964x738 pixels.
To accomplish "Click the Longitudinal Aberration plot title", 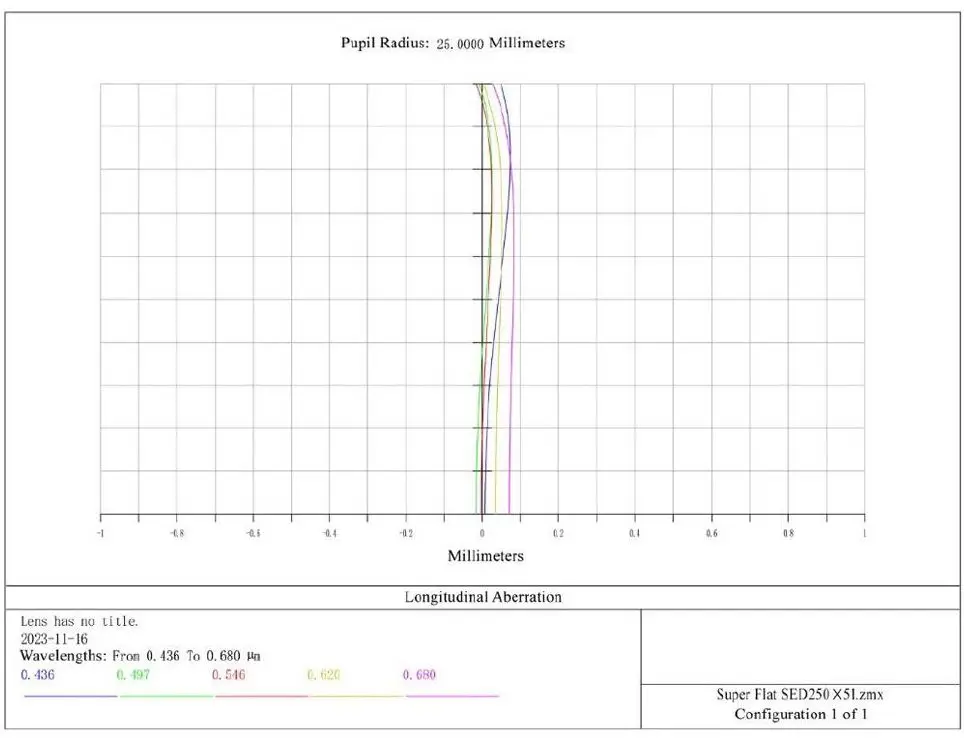I will (x=482, y=597).
